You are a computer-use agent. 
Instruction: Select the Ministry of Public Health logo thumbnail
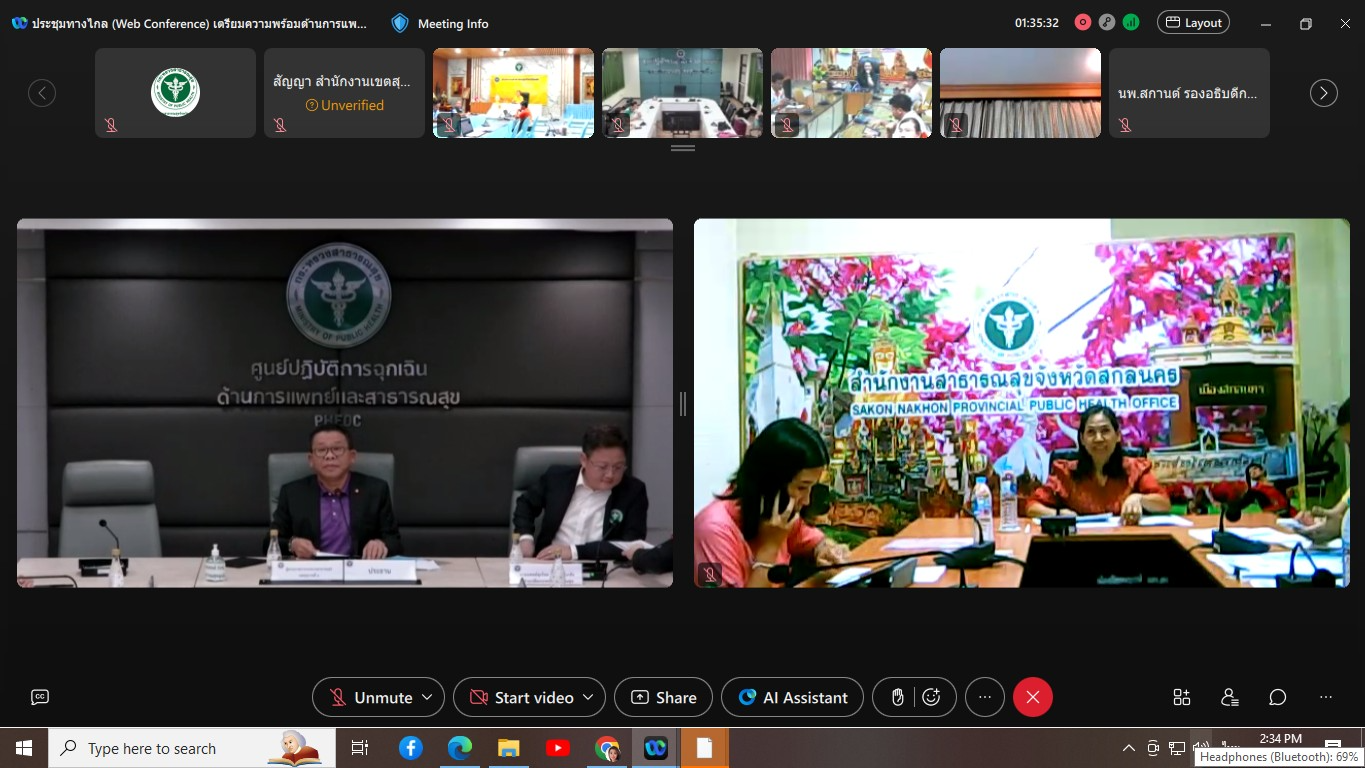[x=175, y=93]
